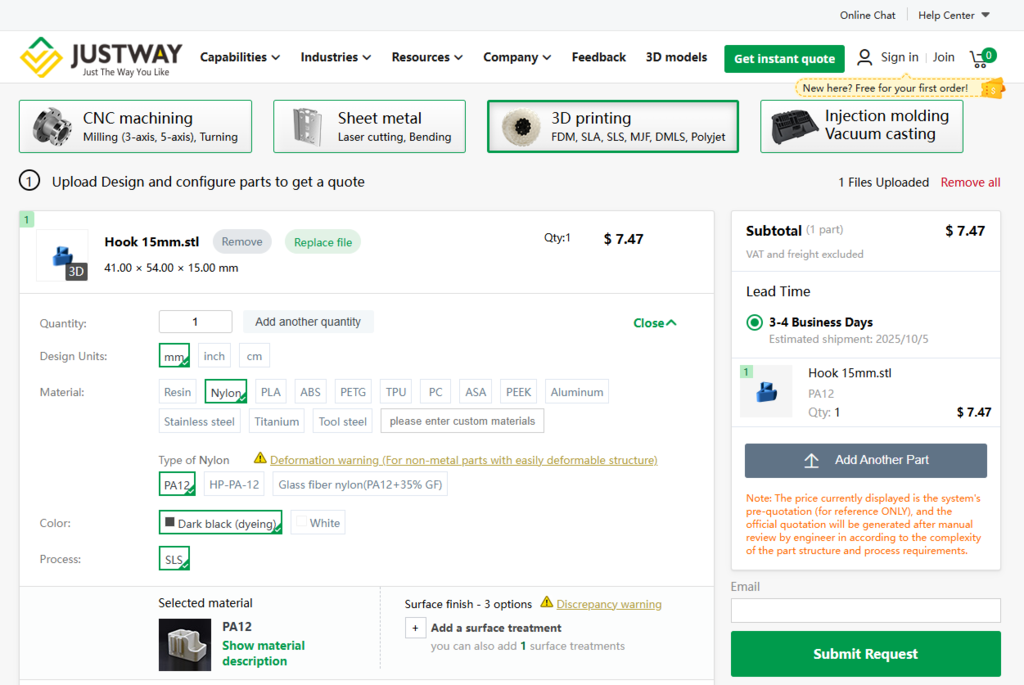The width and height of the screenshot is (1024, 685).
Task: Click the Injection molding part icon
Action: coord(795,127)
